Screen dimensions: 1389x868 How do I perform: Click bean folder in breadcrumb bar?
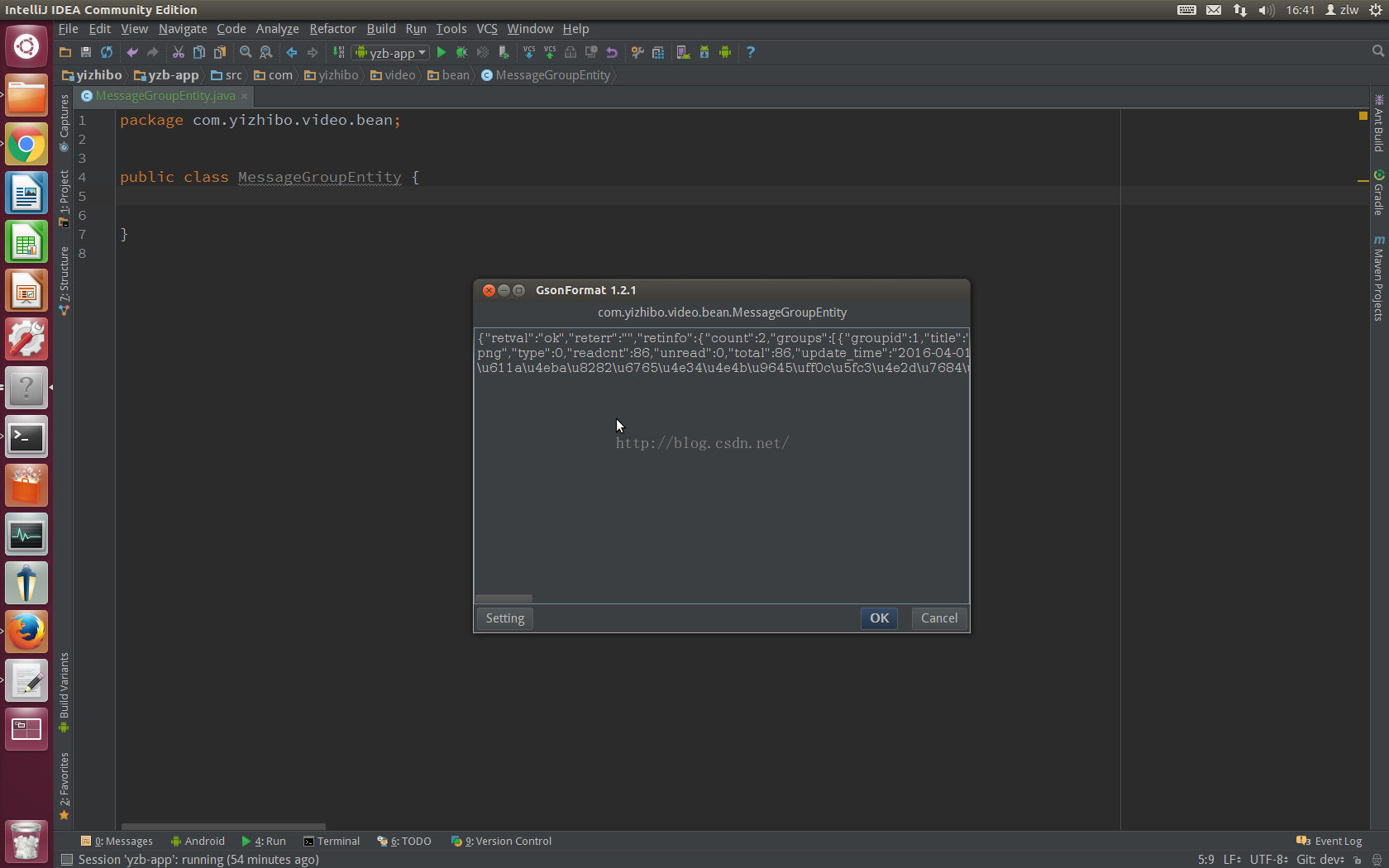tap(448, 75)
